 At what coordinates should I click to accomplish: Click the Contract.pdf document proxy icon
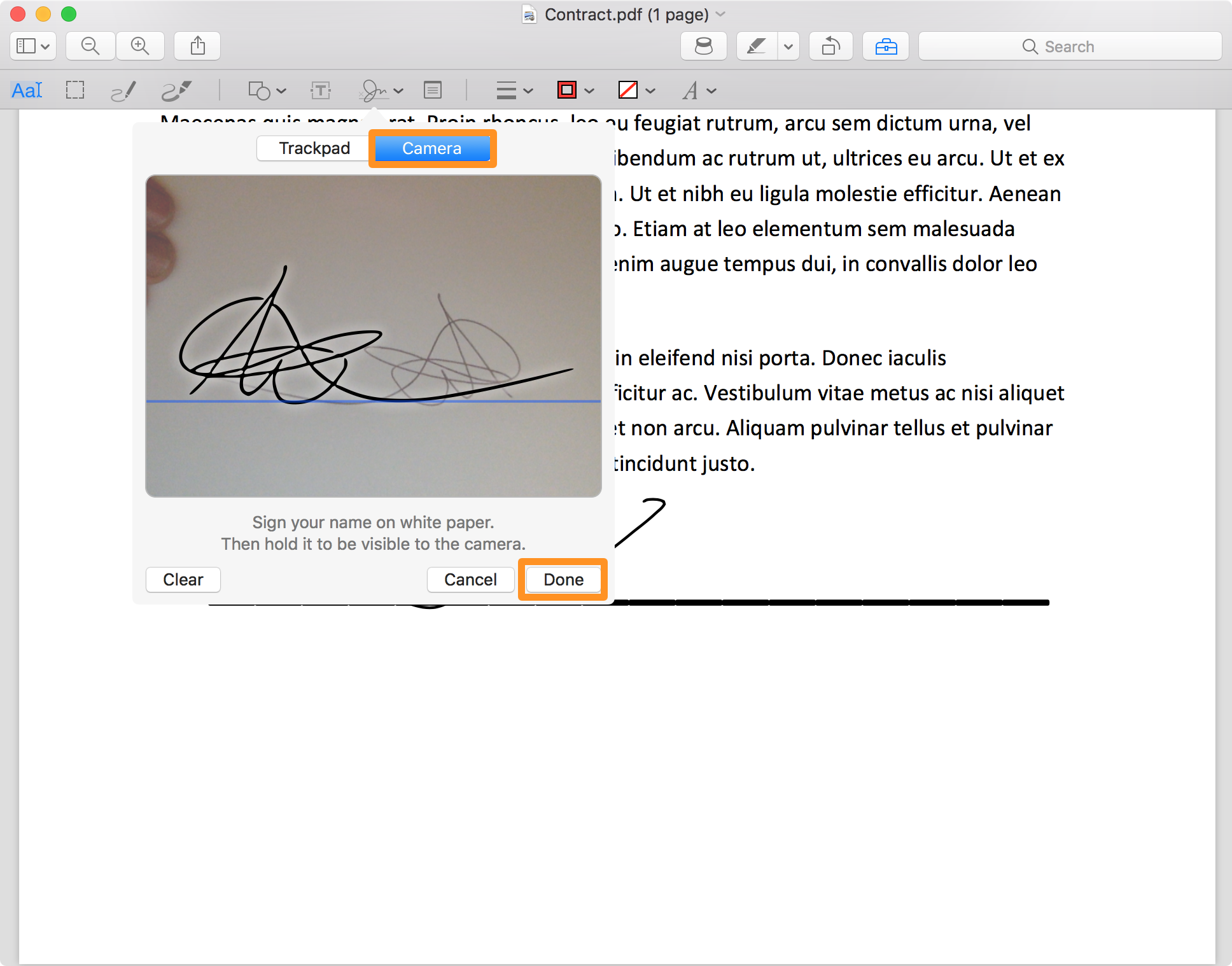pos(529,14)
